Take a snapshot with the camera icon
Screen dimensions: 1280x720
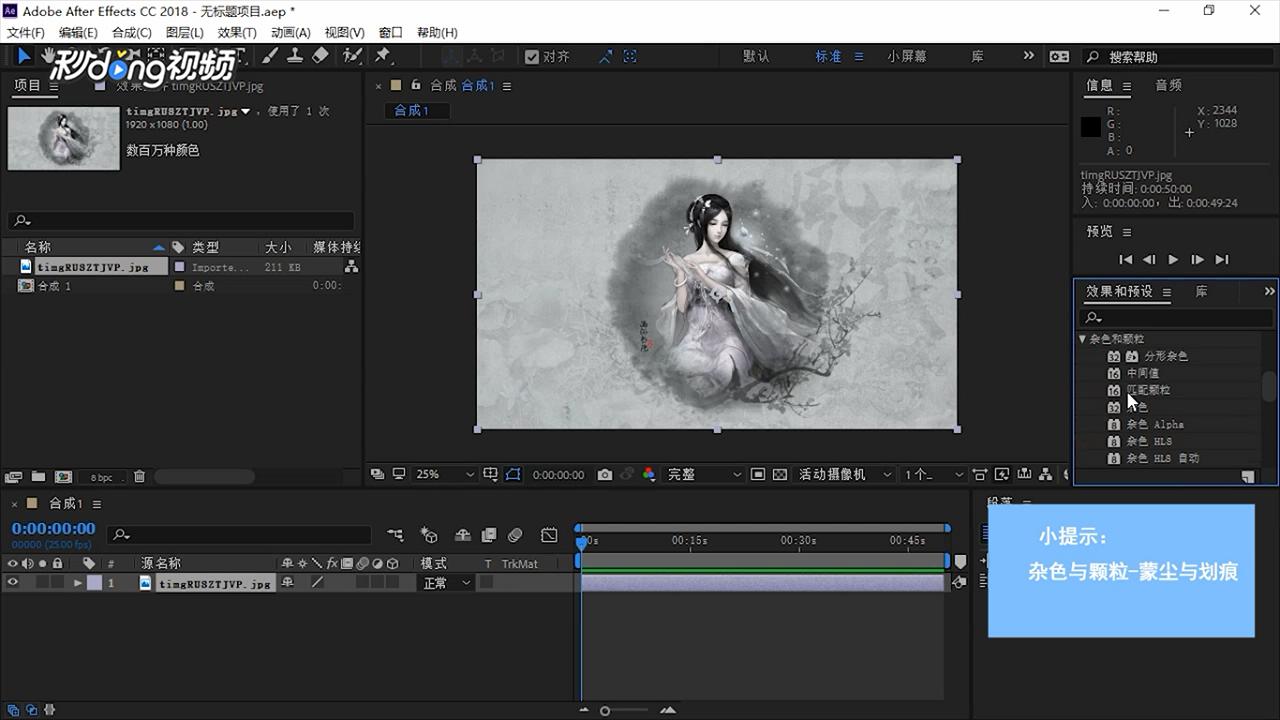point(605,475)
